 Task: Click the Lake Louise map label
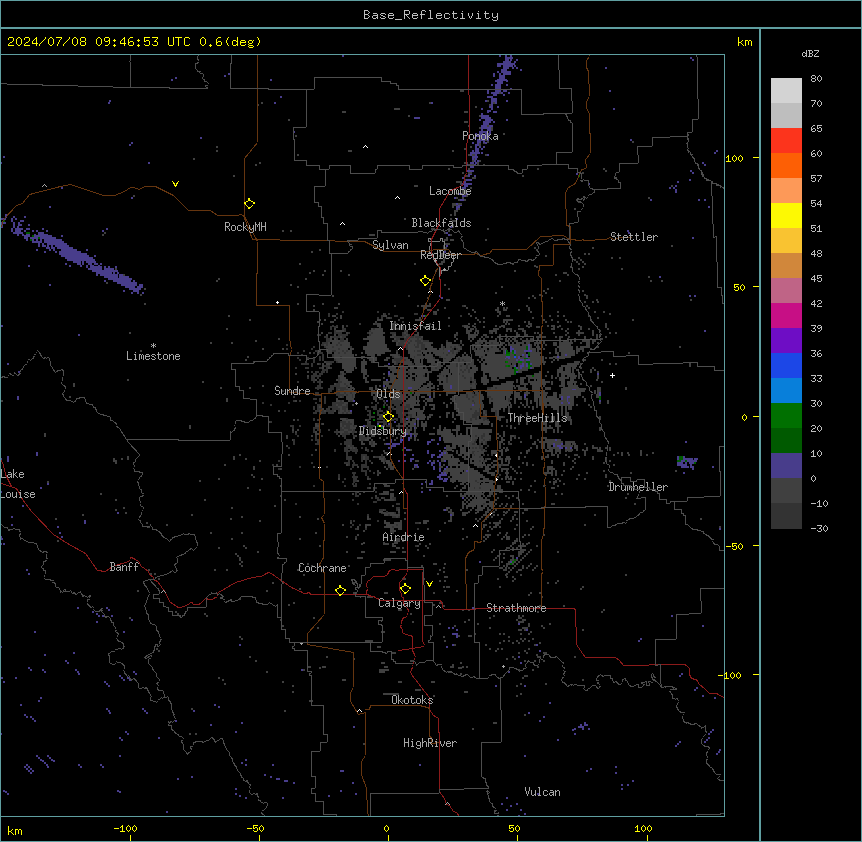point(18,484)
